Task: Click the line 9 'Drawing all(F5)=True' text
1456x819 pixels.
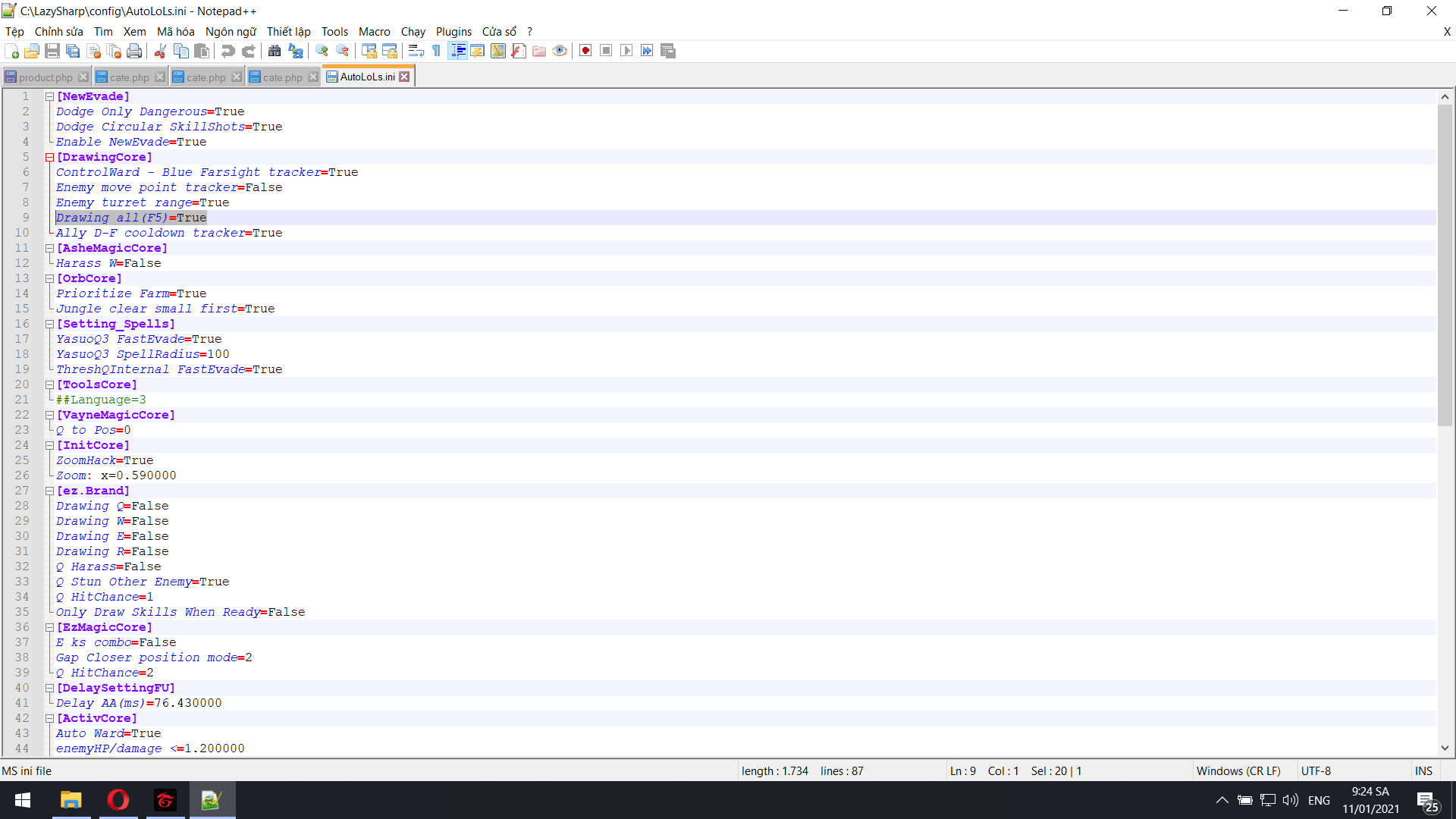Action: pos(131,218)
